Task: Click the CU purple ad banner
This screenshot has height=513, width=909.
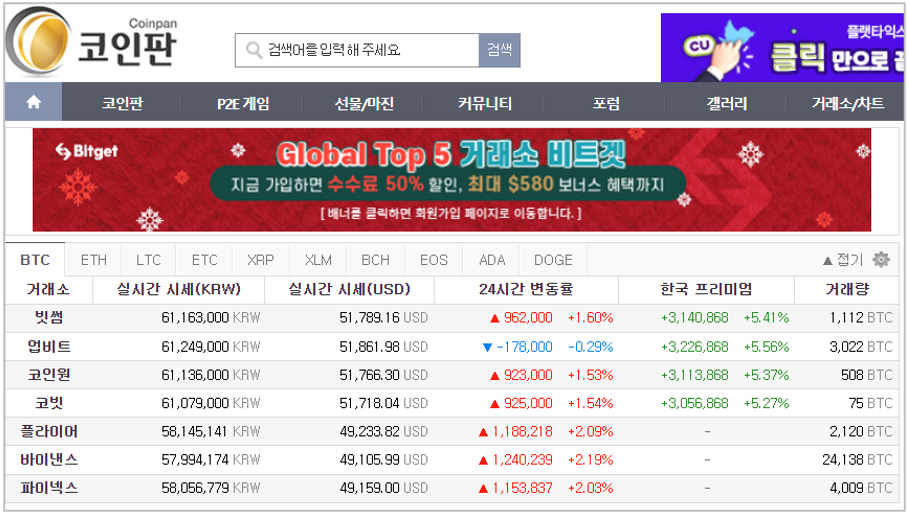Action: tap(782, 48)
